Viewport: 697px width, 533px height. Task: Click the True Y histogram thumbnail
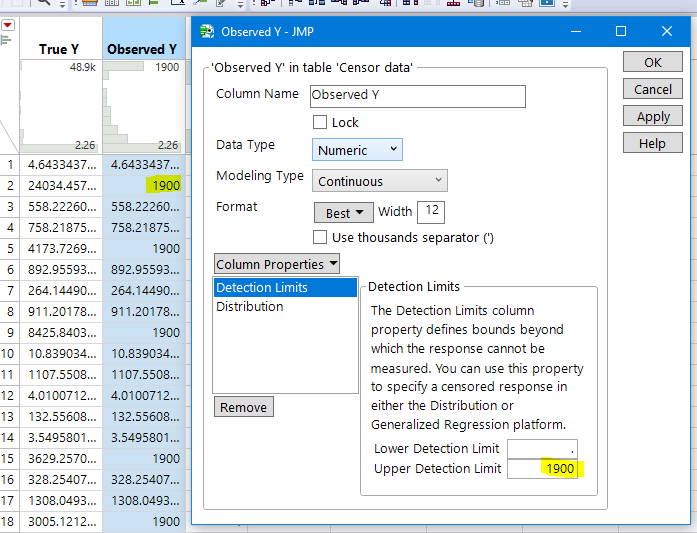click(x=61, y=107)
